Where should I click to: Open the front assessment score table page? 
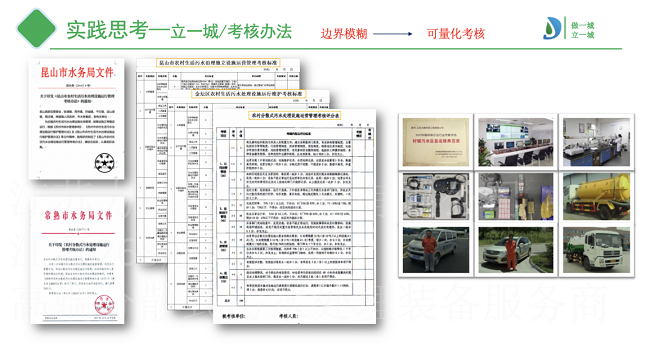tap(295, 216)
